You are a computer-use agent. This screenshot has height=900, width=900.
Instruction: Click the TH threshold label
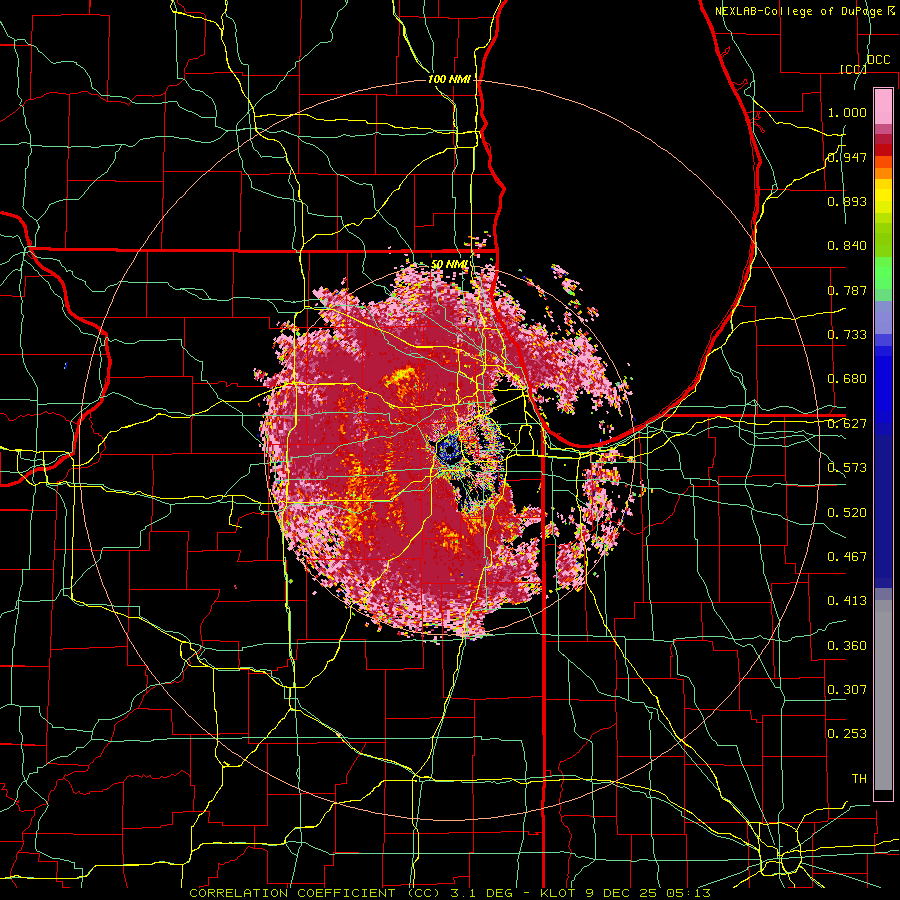pyautogui.click(x=859, y=778)
